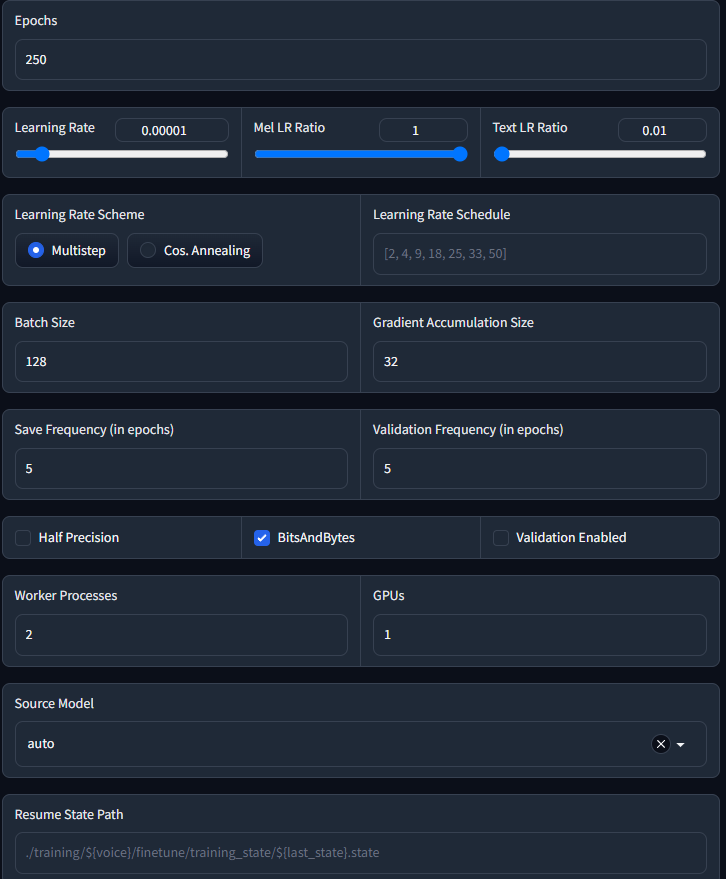Tick the Validation Enabled checkbox
This screenshot has height=879, width=726.
point(501,538)
